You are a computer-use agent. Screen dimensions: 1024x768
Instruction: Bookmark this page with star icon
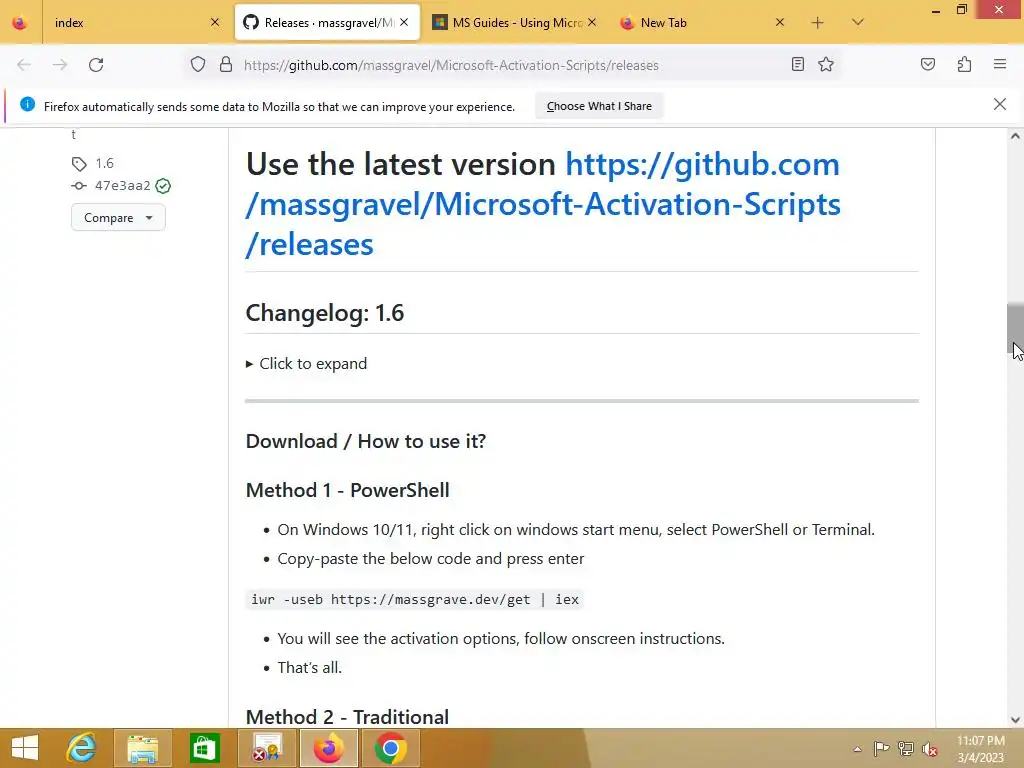(x=826, y=64)
